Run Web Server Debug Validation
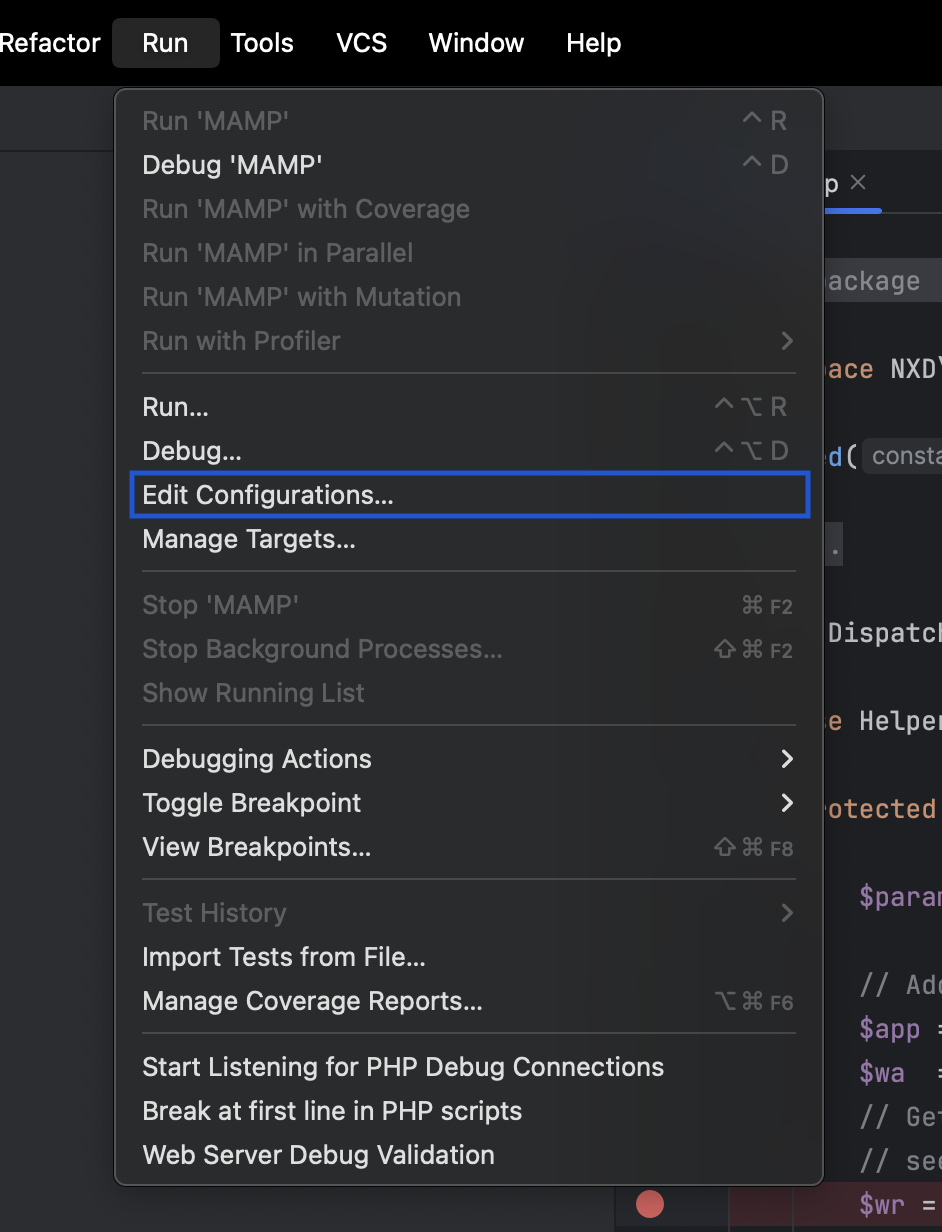 click(x=318, y=1155)
